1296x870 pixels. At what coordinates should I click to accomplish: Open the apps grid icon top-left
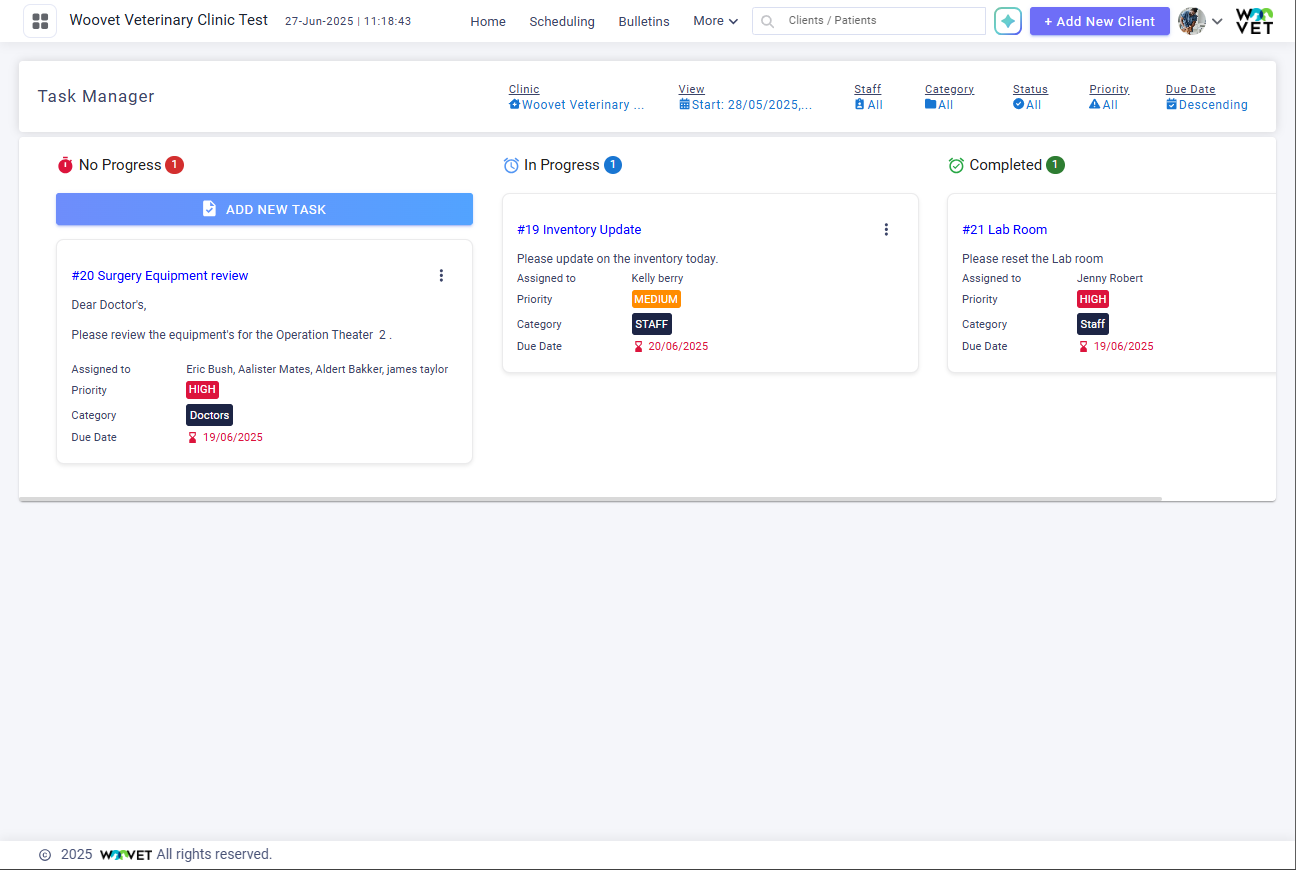point(40,21)
